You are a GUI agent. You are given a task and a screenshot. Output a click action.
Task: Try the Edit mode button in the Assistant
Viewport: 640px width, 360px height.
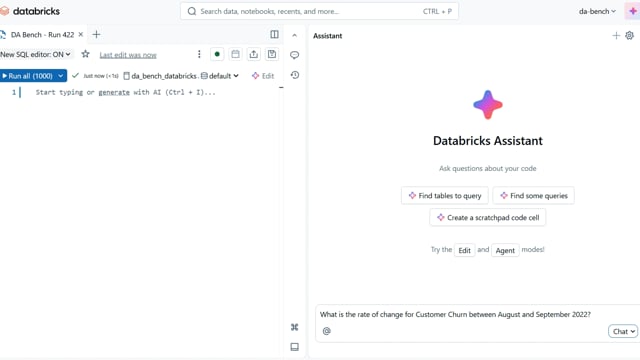(464, 250)
